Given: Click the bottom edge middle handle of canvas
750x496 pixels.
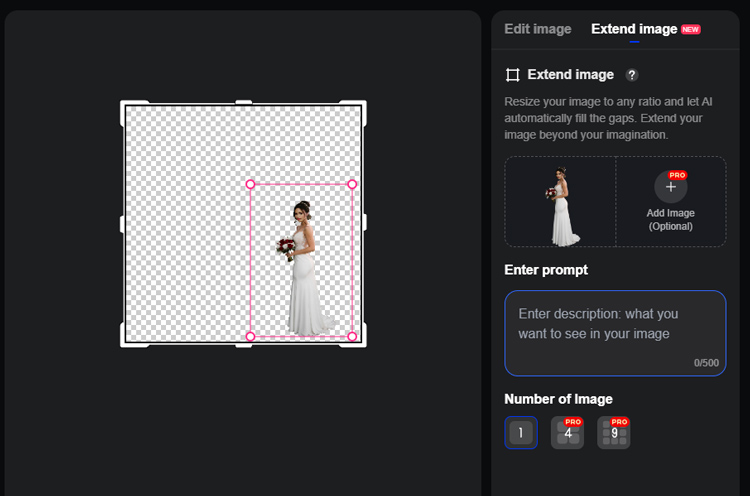Looking at the screenshot, I should coord(243,345).
